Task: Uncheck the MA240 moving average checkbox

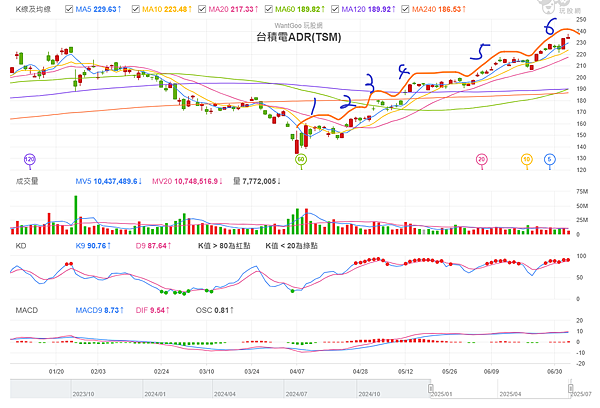Action: [405, 9]
